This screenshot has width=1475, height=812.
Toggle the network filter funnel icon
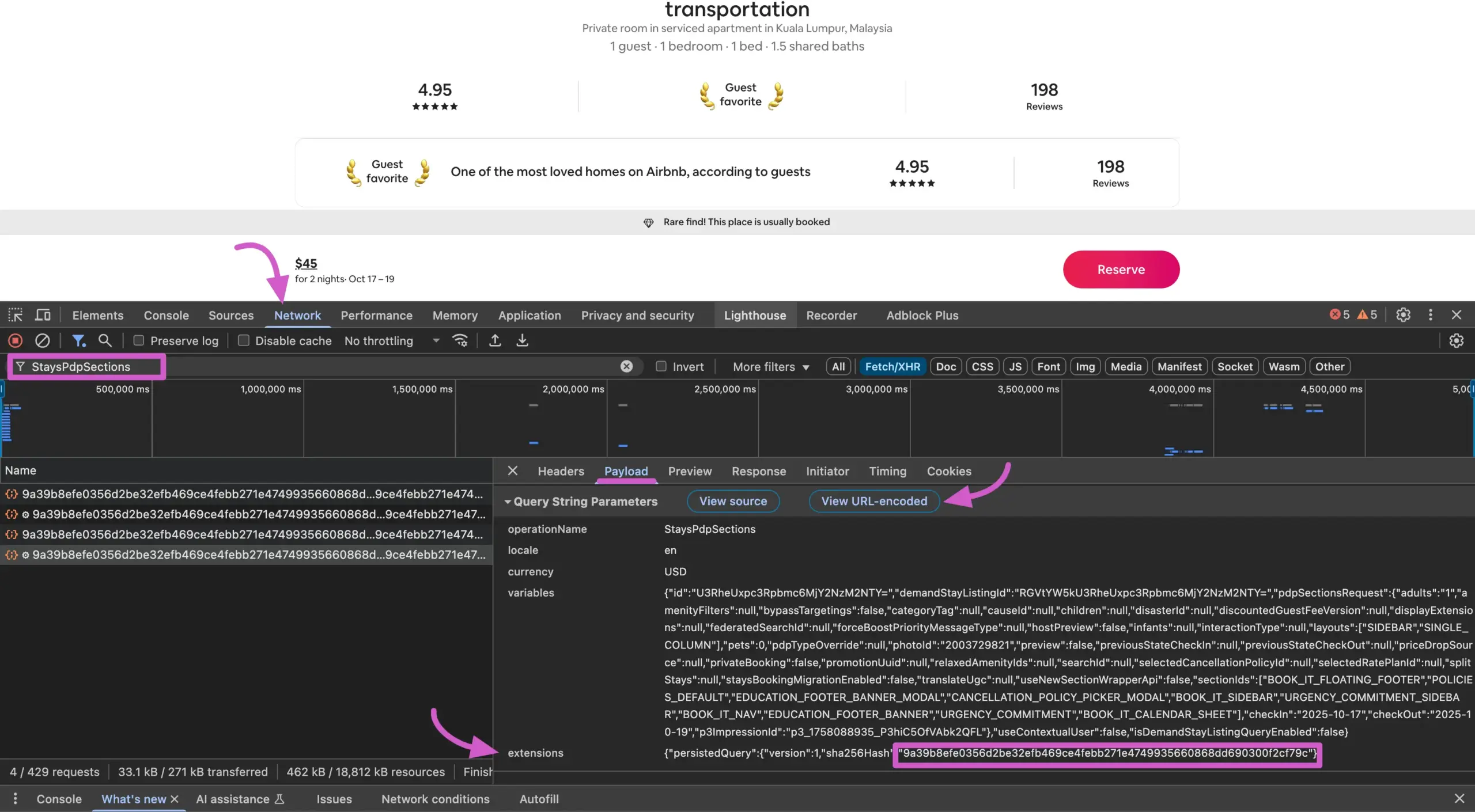[x=78, y=341]
